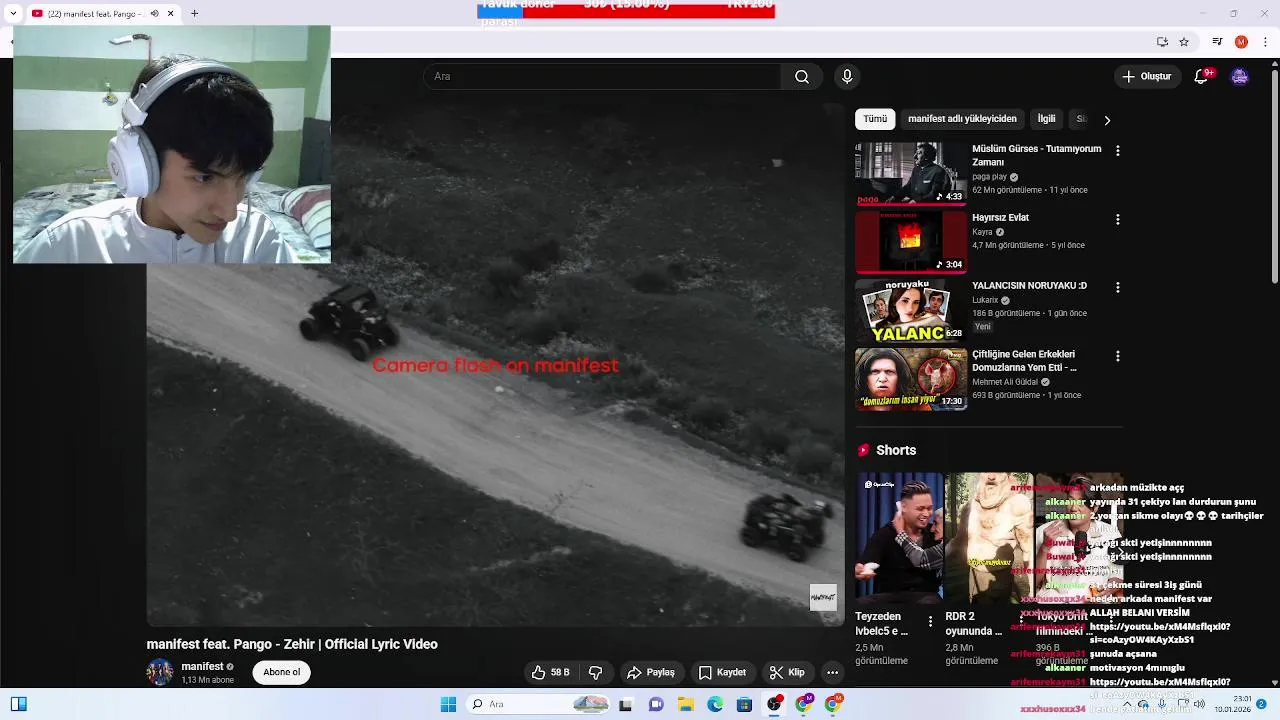The height and width of the screenshot is (720, 1280).
Task: Open options for YALANCISIN NORUYAKU video
Action: [1118, 287]
